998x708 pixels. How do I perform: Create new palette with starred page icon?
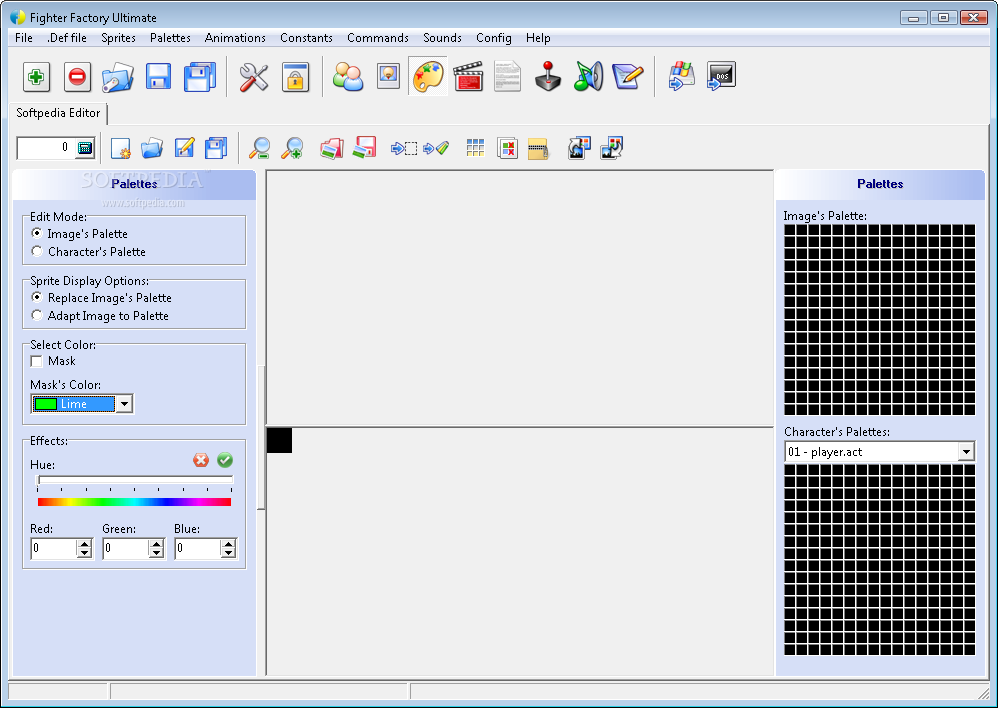click(120, 148)
